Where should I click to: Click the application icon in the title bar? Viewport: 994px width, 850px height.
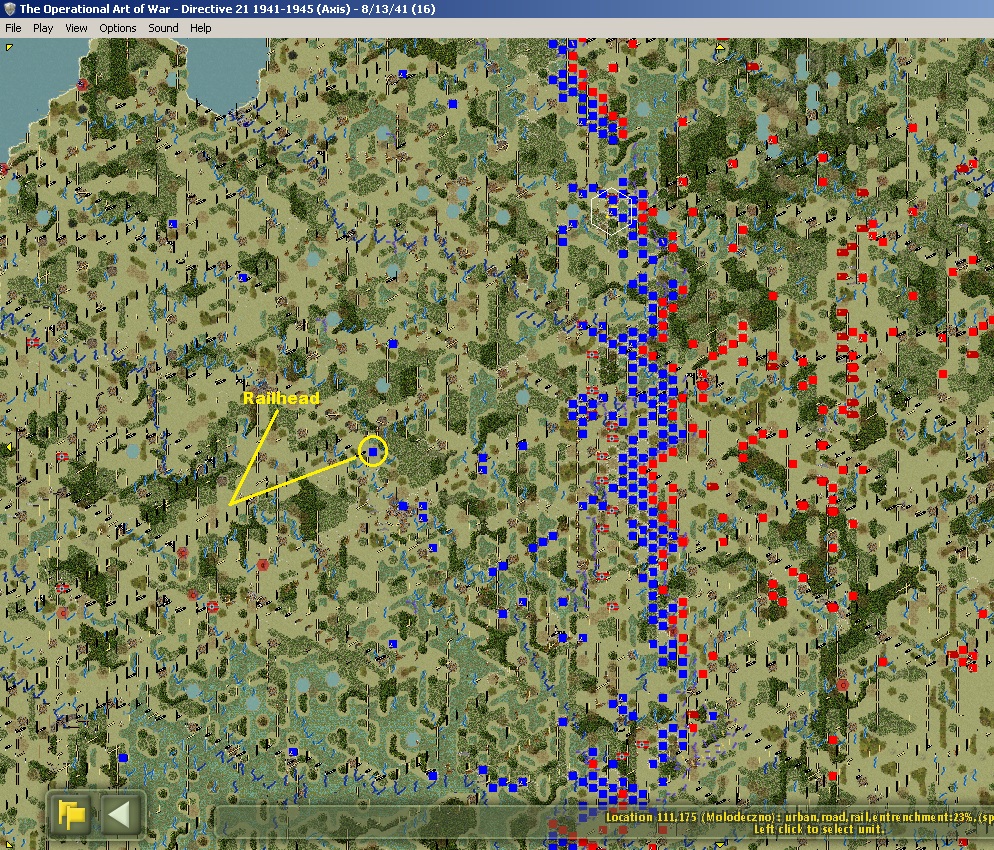pos(10,9)
